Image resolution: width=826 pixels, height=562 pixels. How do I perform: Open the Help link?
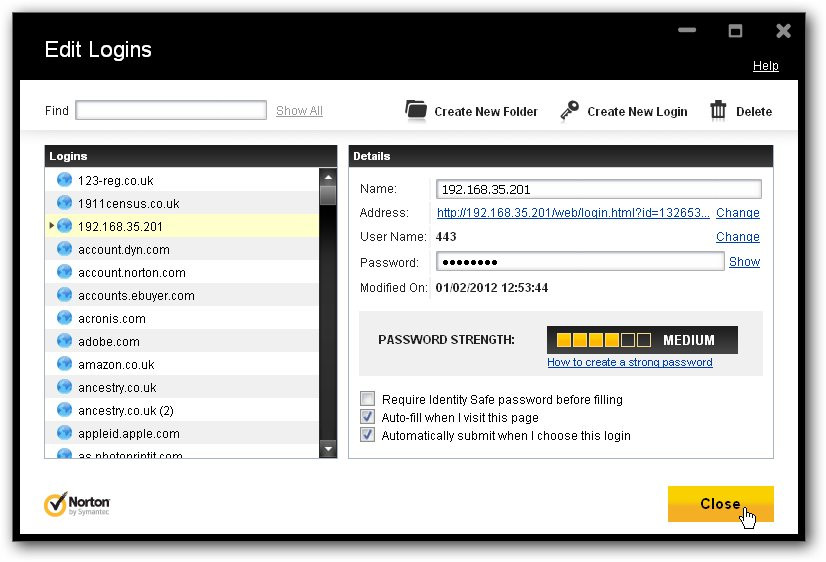tap(765, 65)
